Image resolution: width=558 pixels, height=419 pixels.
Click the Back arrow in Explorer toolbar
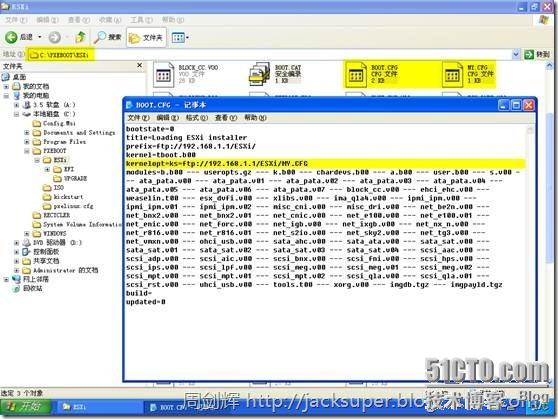pyautogui.click(x=11, y=37)
